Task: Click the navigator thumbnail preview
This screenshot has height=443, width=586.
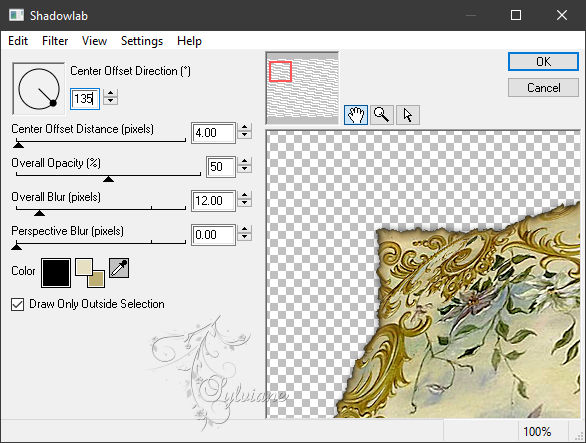Action: tap(302, 87)
